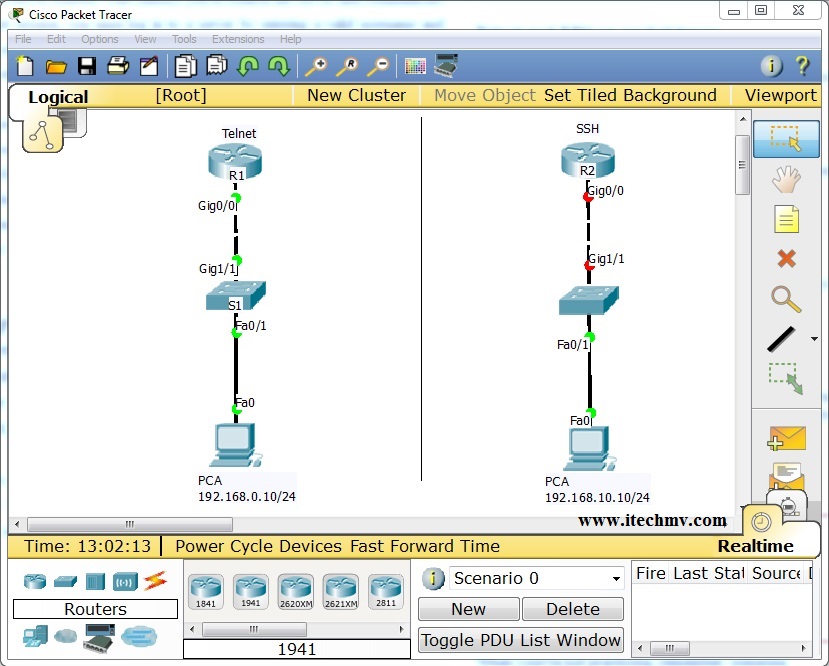
Task: Choose the Wireless Devices category
Action: (x=125, y=582)
